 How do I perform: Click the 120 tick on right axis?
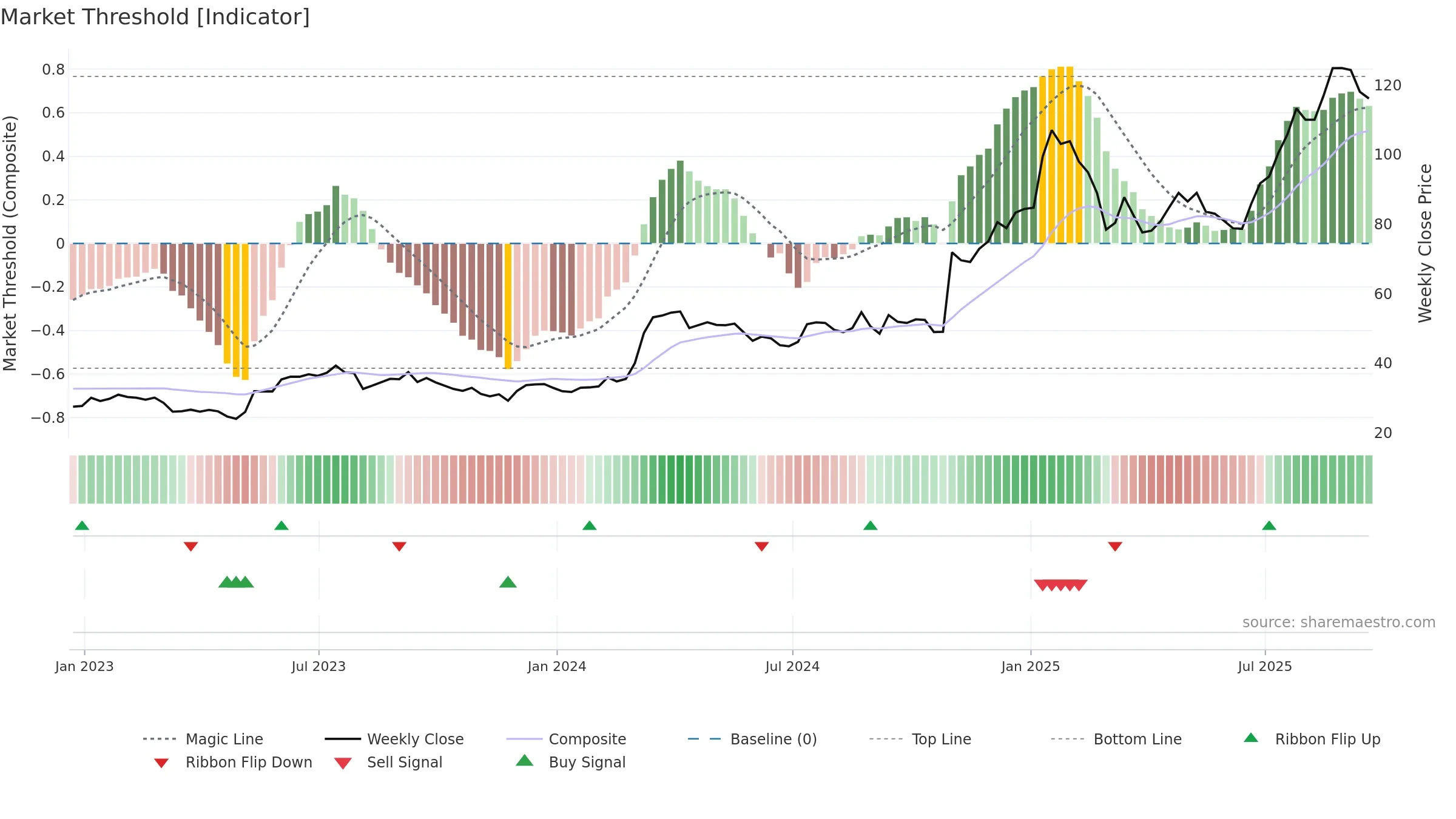(1388, 86)
